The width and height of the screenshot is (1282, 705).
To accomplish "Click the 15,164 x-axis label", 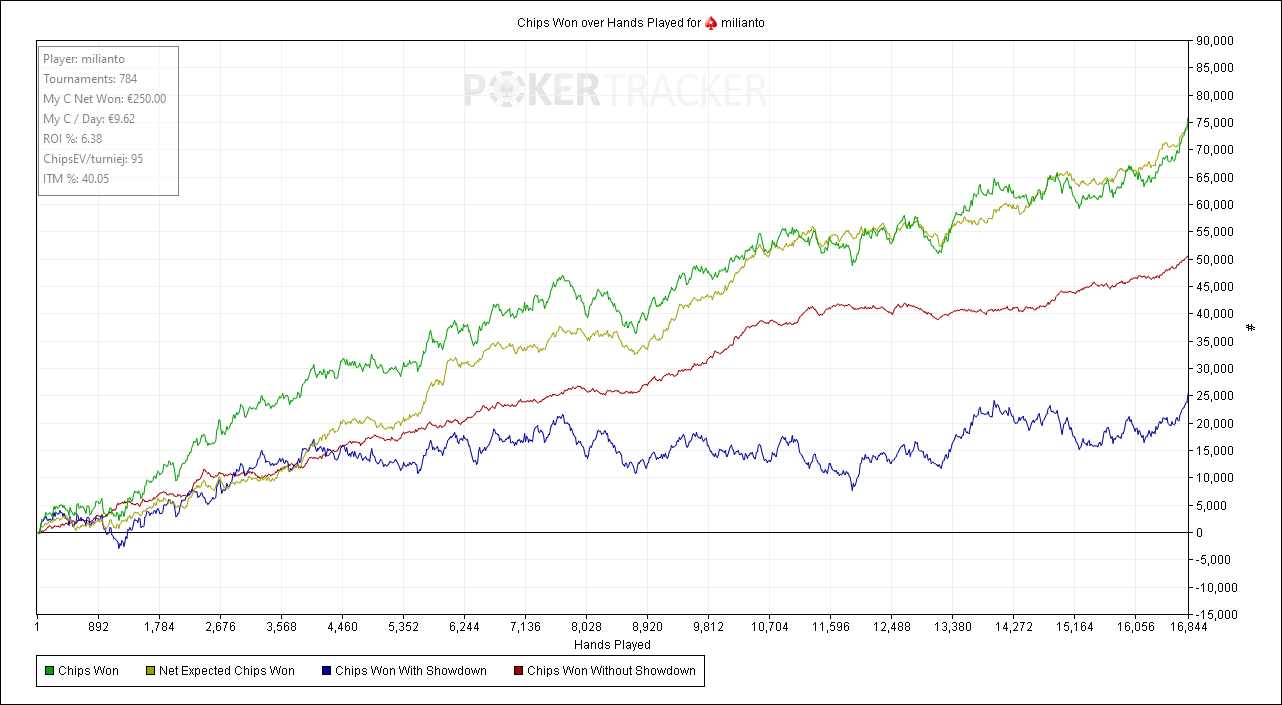I will pyautogui.click(x=1074, y=628).
